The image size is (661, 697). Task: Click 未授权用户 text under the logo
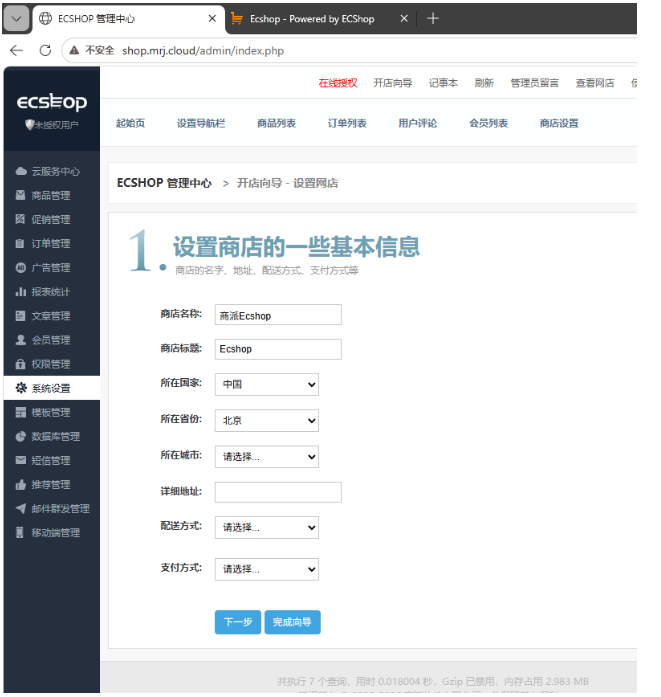(56, 125)
